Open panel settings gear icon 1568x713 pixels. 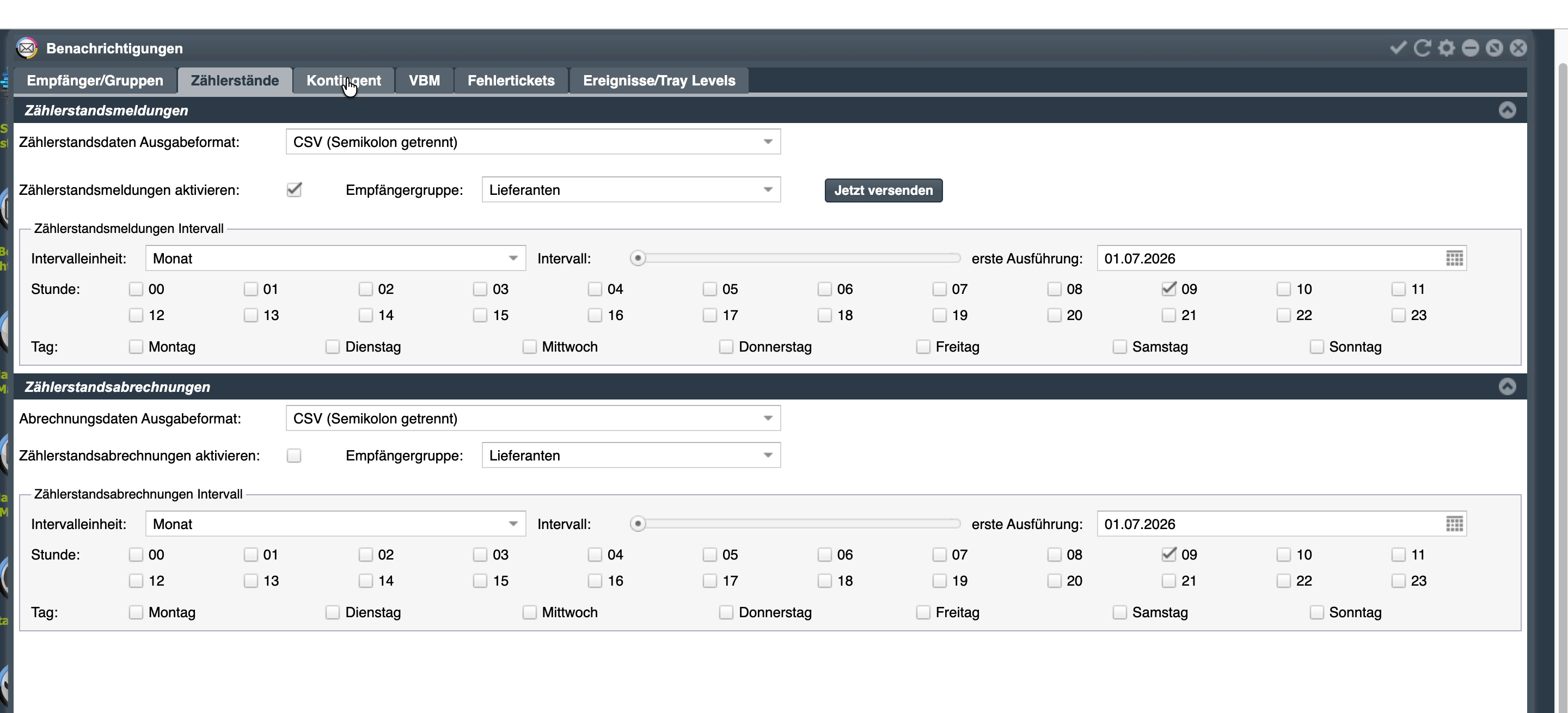(x=1446, y=48)
